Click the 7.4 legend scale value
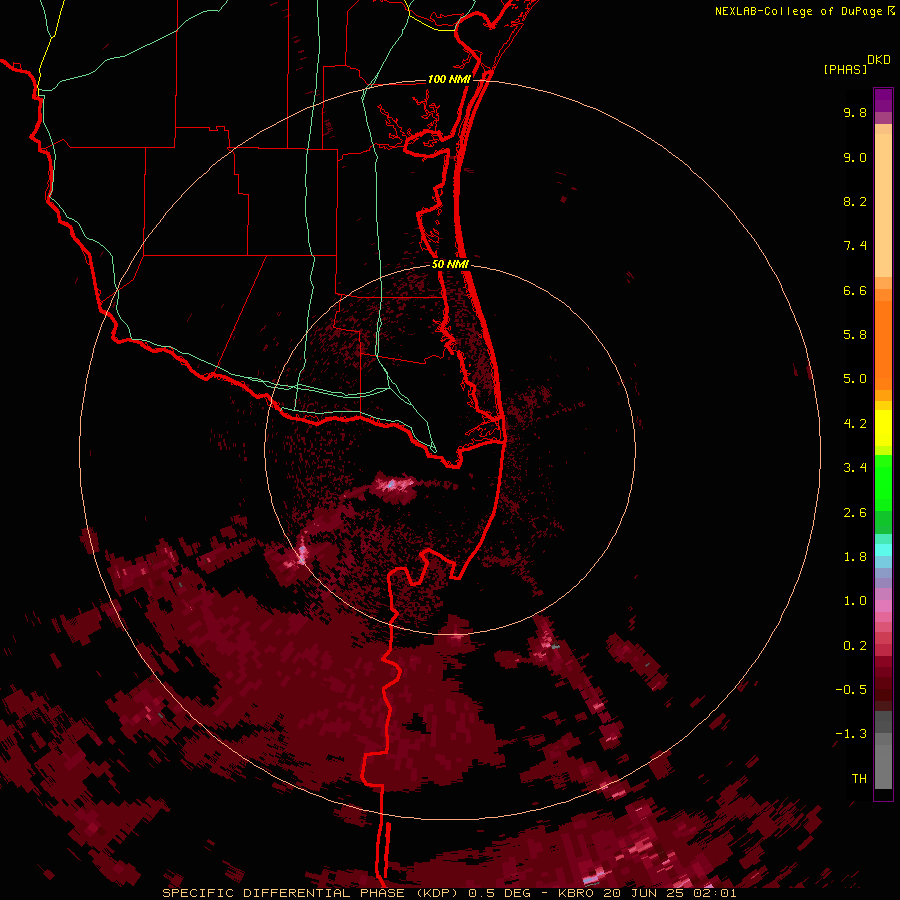Screen dimensions: 900x900 pos(855,246)
